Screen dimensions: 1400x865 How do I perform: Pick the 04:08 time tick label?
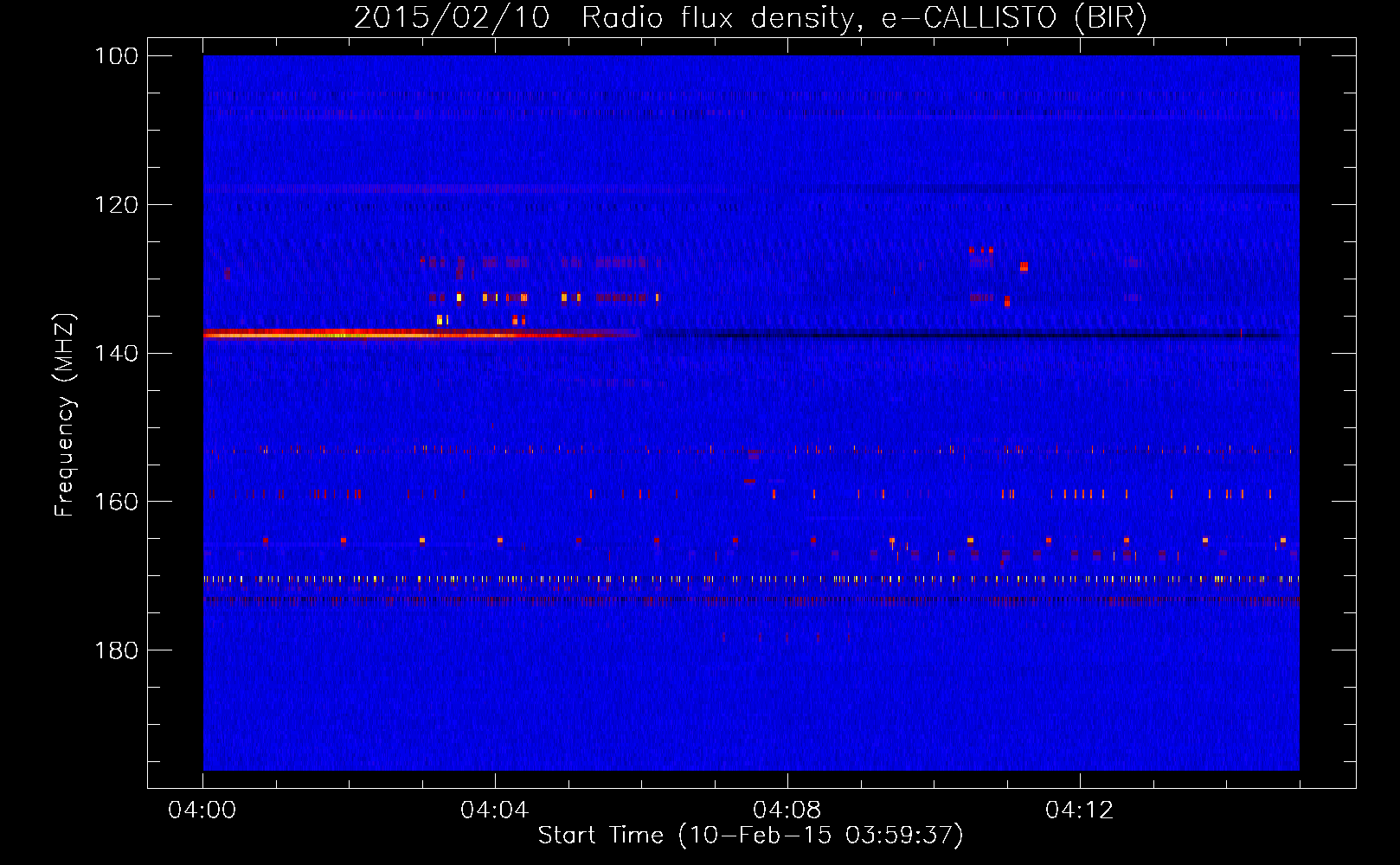click(787, 811)
